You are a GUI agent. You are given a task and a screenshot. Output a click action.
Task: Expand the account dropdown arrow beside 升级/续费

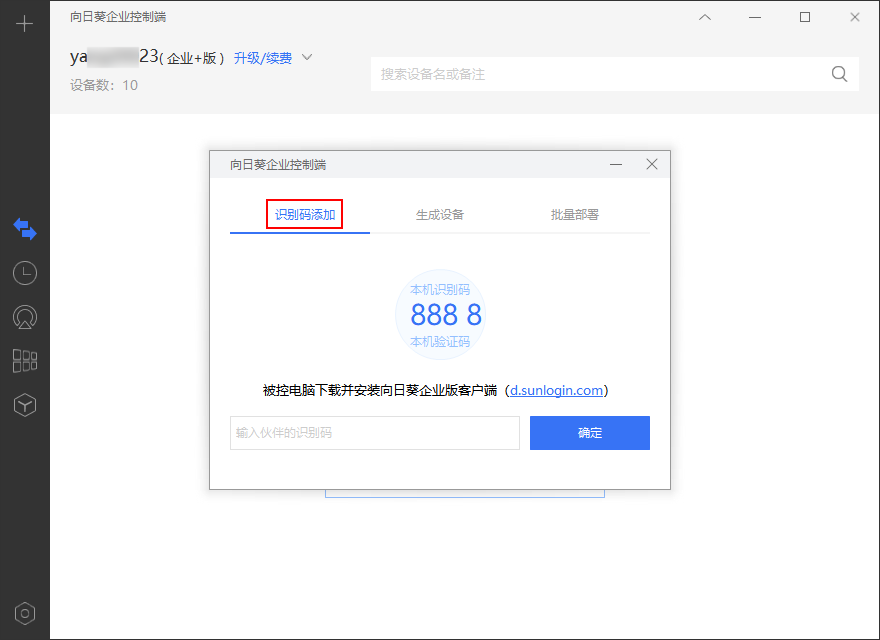pos(307,57)
